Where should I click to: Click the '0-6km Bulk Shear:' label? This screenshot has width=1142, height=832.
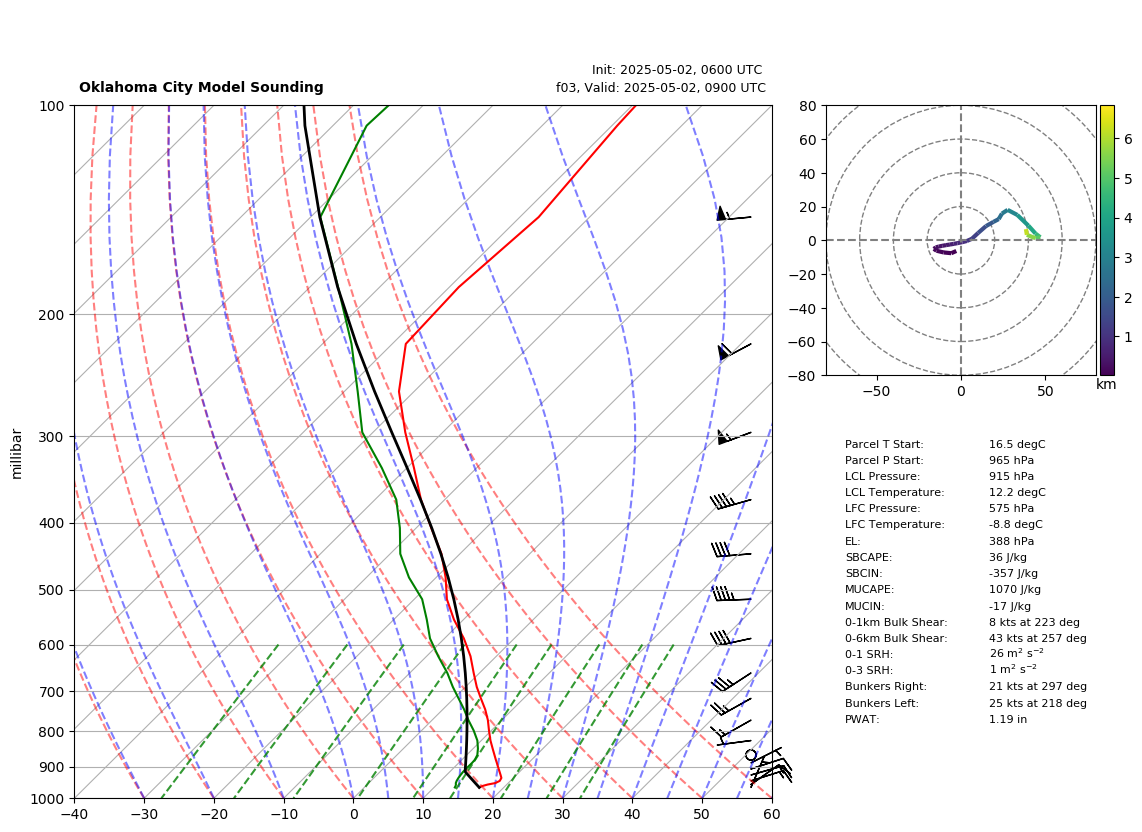tap(896, 638)
